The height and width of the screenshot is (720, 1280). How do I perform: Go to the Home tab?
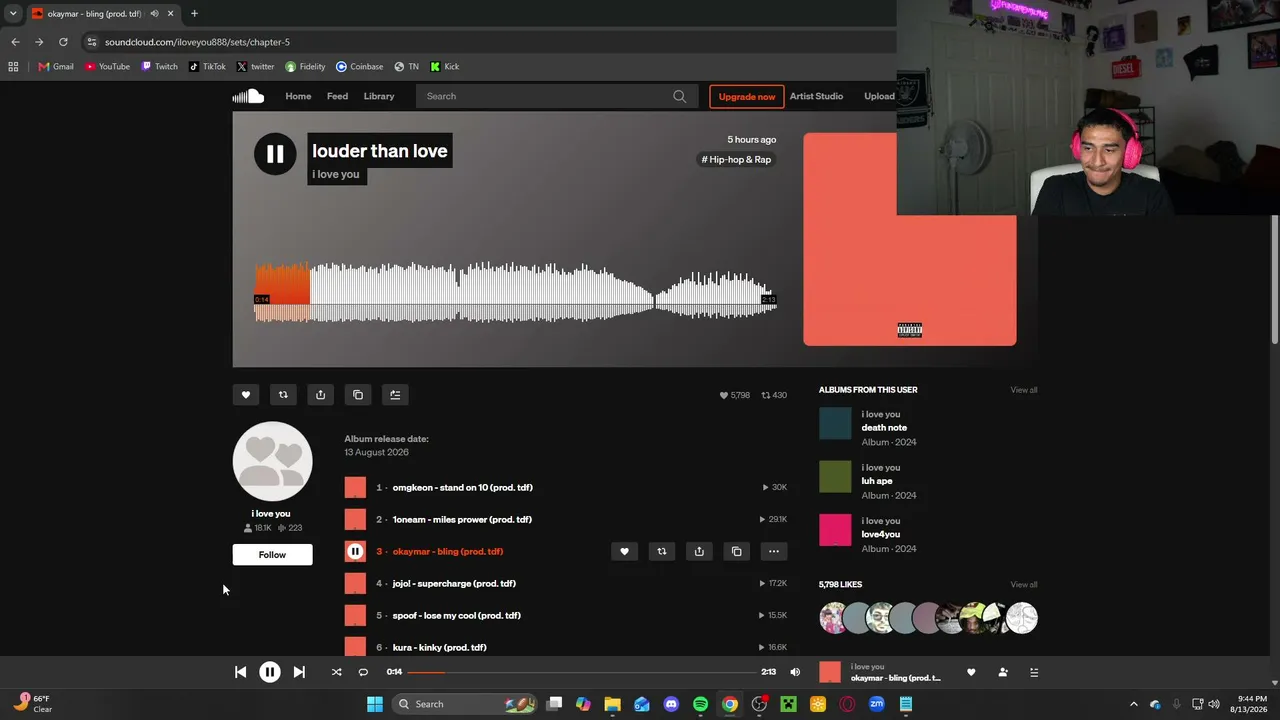pyautogui.click(x=298, y=96)
